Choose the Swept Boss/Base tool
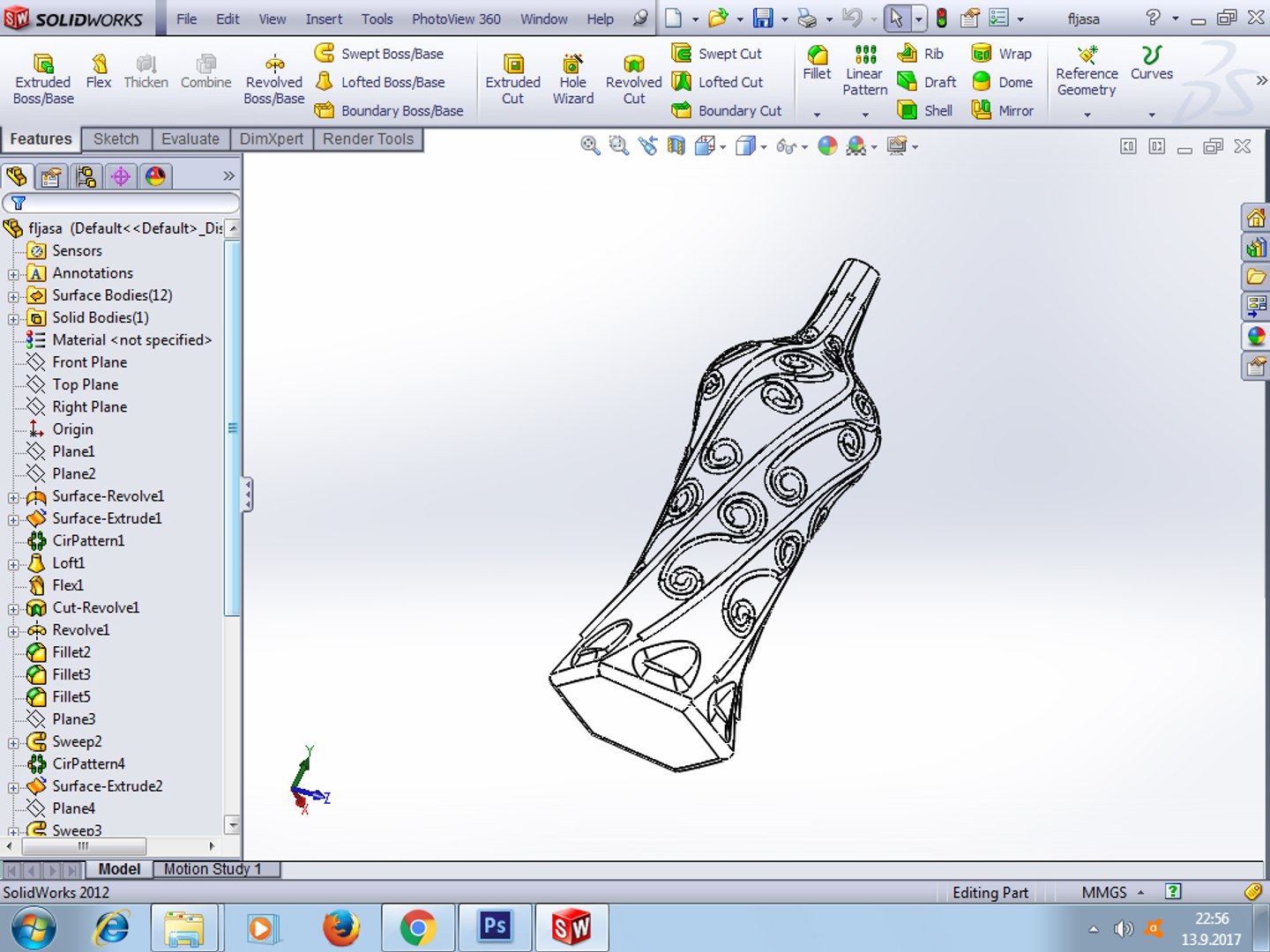The height and width of the screenshot is (952, 1270). point(380,54)
